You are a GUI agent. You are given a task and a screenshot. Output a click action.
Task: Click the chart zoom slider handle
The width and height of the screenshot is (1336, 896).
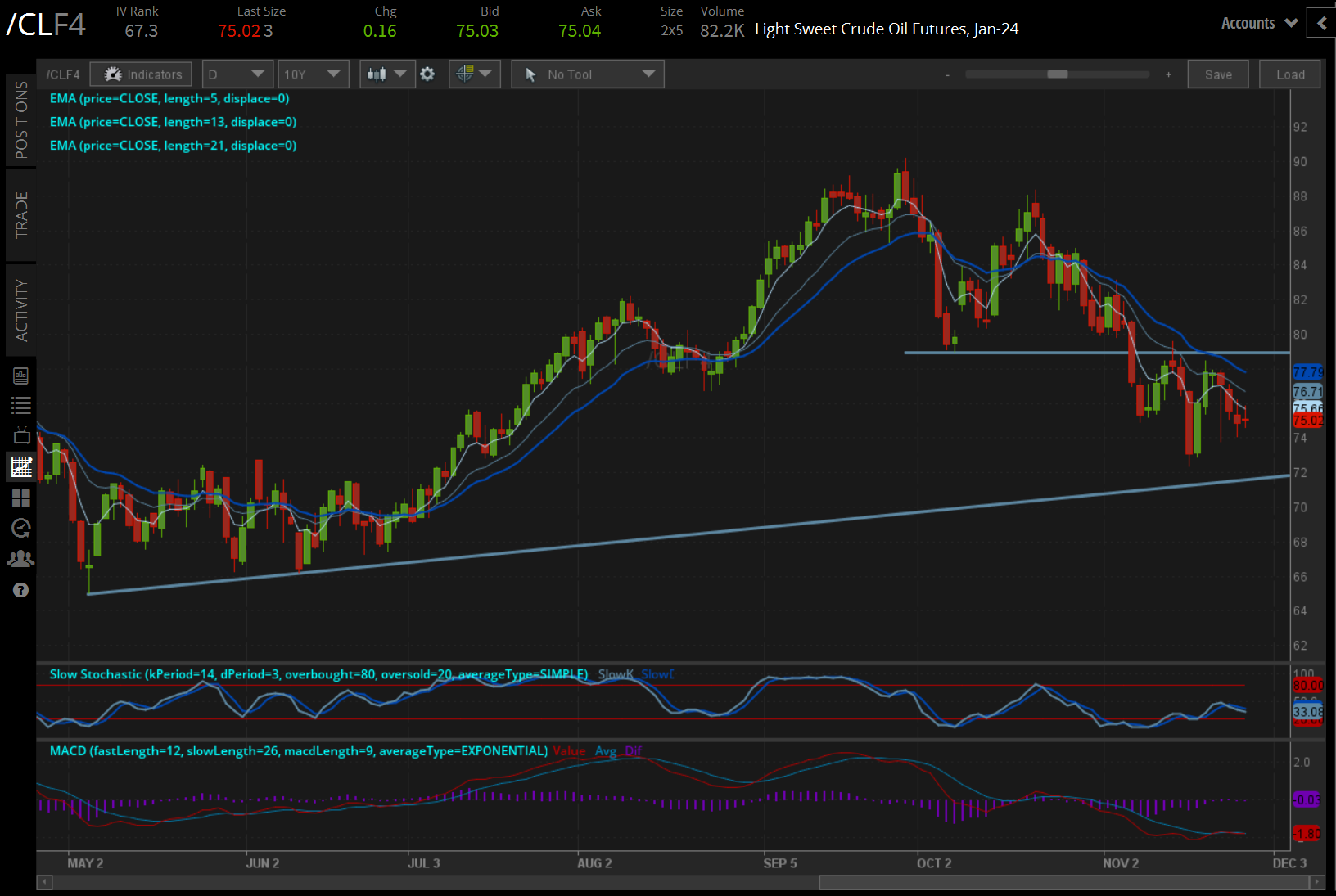pos(1057,74)
